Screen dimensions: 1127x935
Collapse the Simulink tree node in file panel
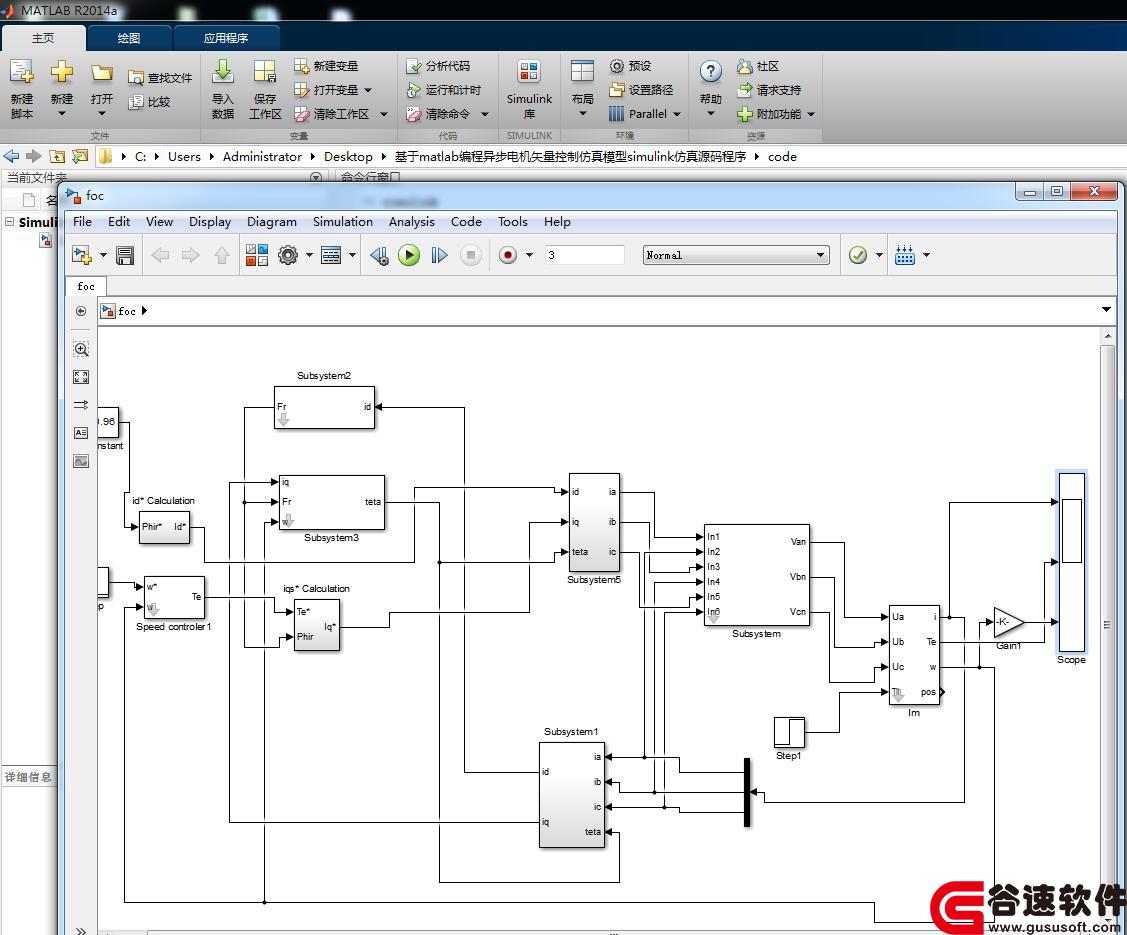(9, 221)
